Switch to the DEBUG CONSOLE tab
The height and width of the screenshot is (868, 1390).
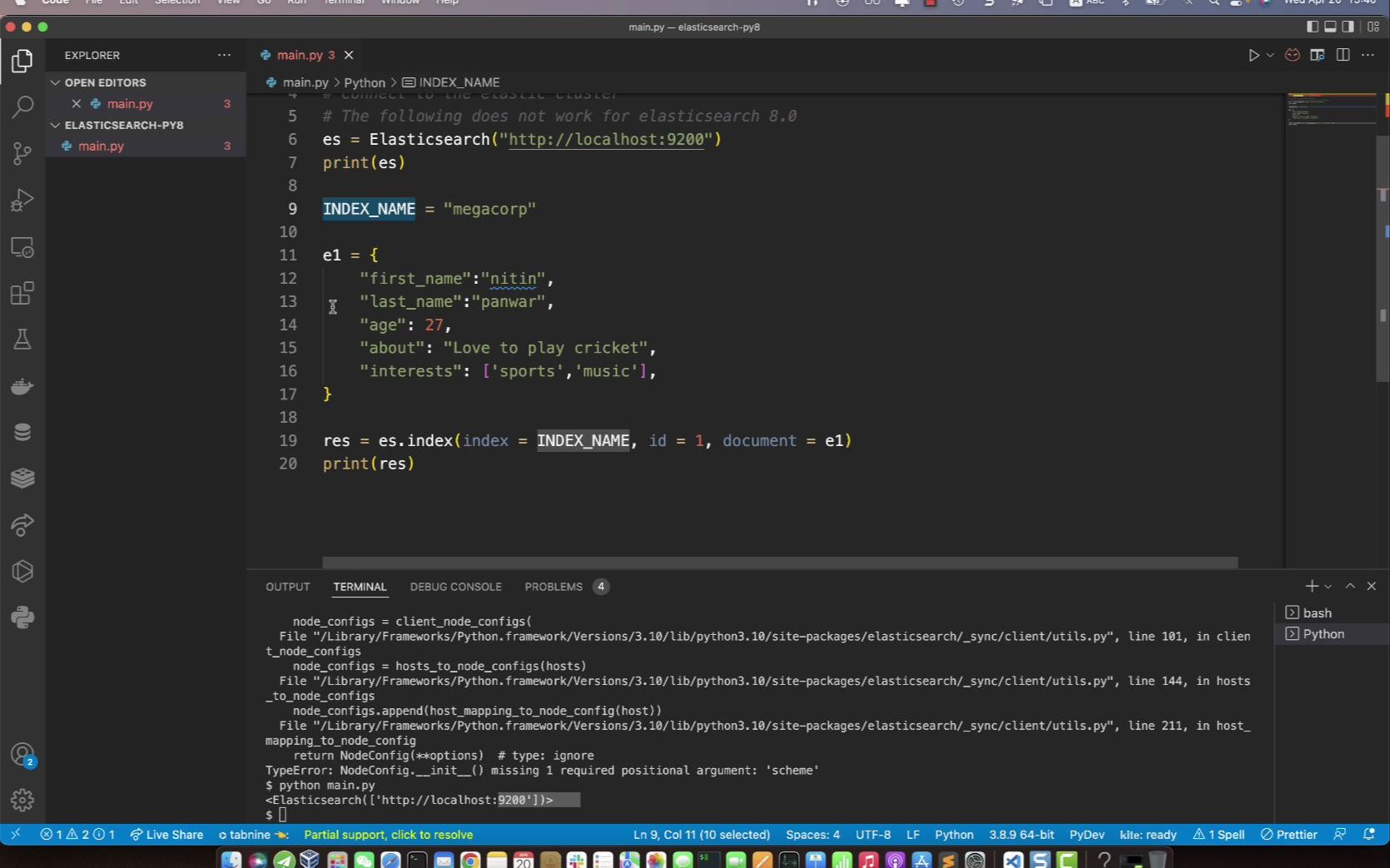click(x=455, y=587)
